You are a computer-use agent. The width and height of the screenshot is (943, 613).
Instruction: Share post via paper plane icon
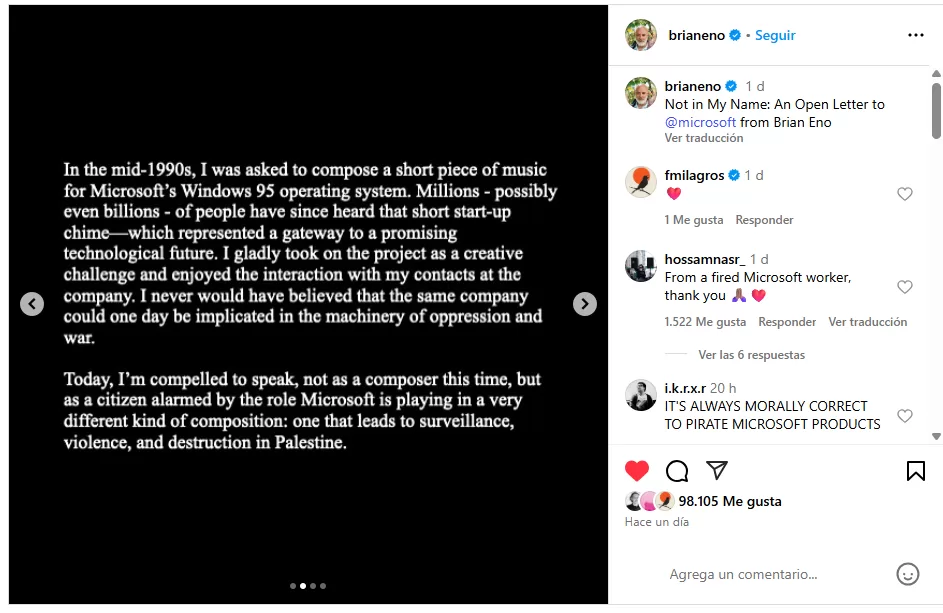(x=717, y=471)
